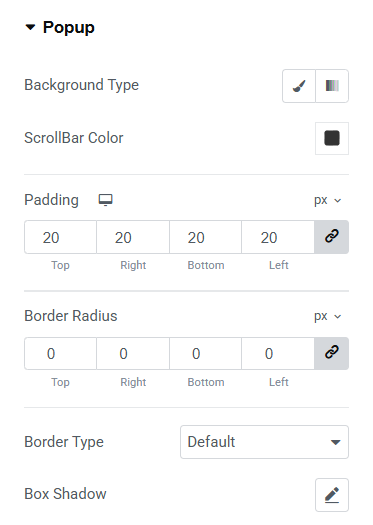Screen dimensions: 373x525
Task: Open the Border Type Default dropdown
Action: click(265, 442)
